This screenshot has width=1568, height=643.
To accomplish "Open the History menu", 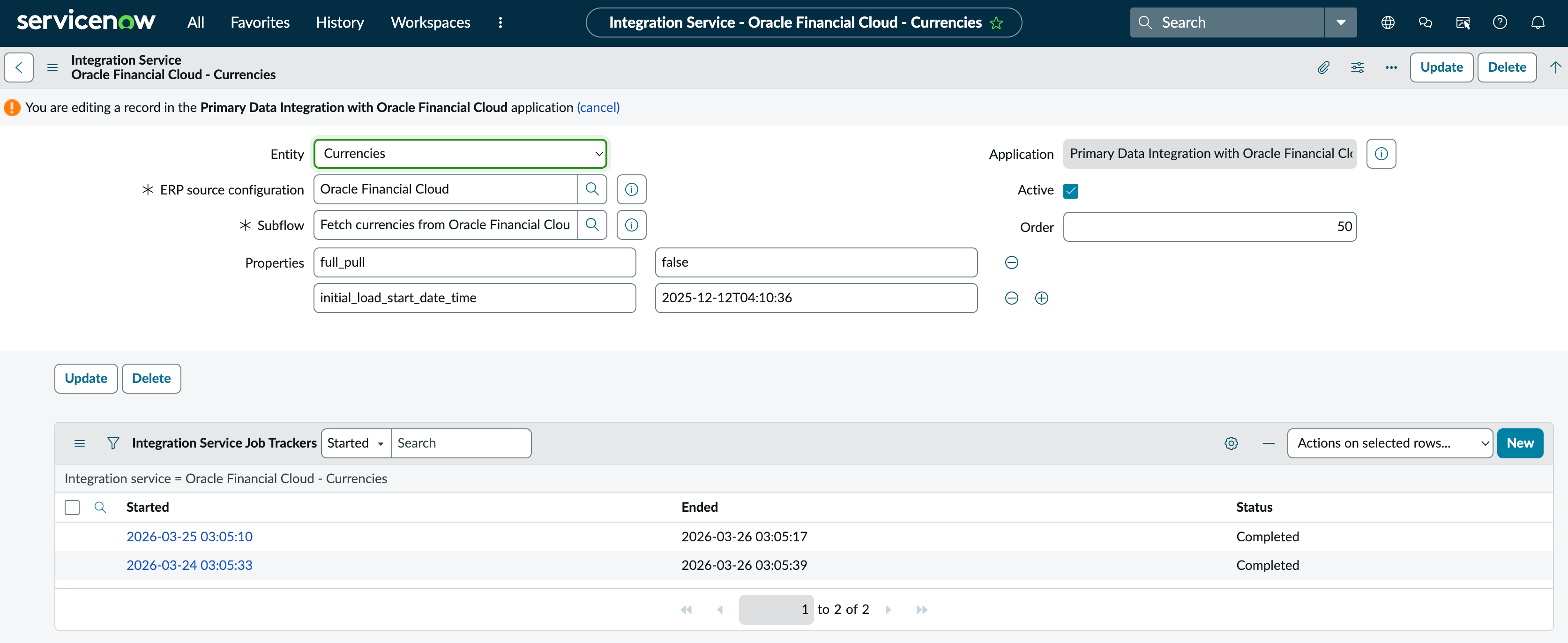I will (340, 22).
